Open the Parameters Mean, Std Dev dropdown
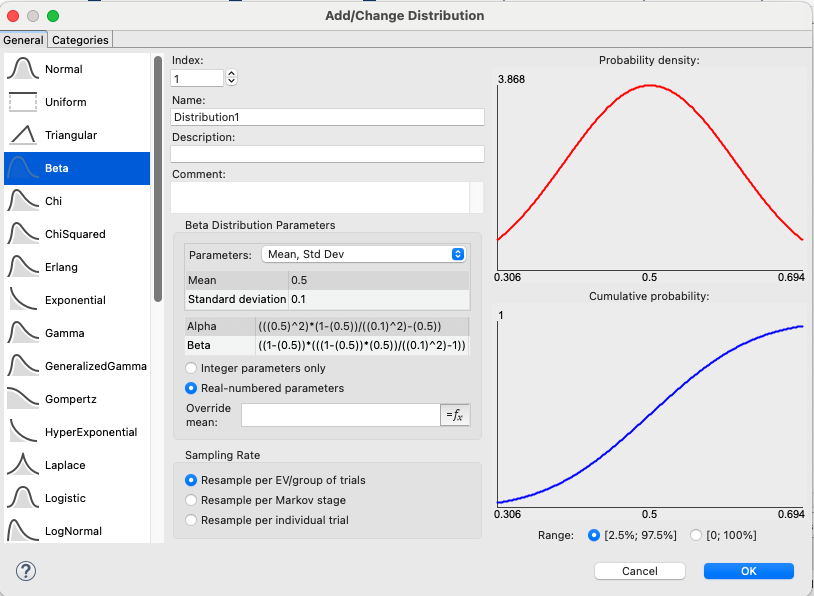The image size is (814, 596). point(363,255)
